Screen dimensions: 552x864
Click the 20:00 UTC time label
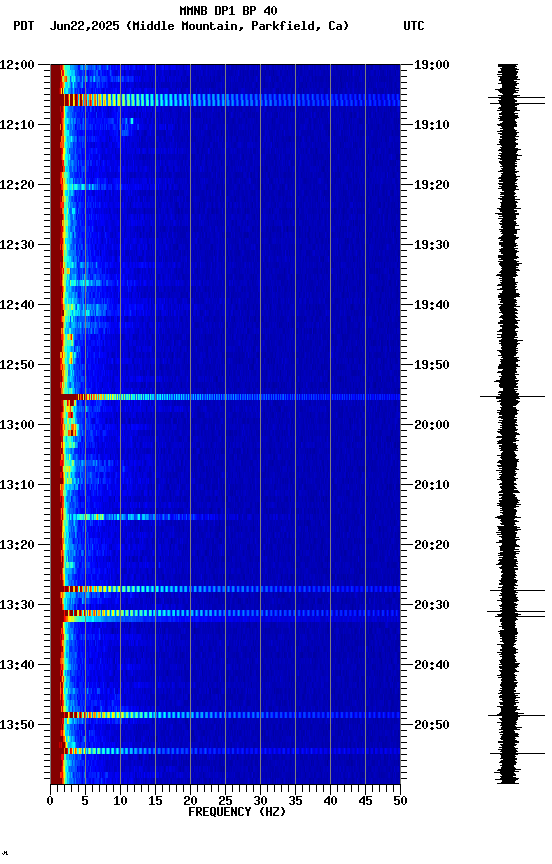click(432, 425)
